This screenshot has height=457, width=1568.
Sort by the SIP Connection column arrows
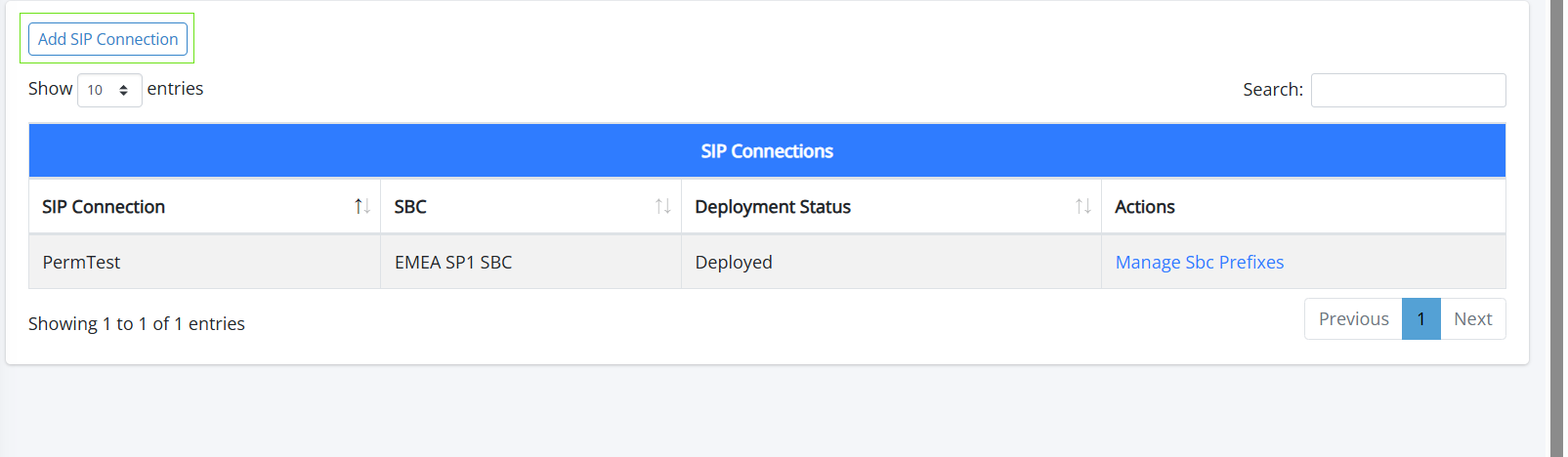pyautogui.click(x=361, y=206)
